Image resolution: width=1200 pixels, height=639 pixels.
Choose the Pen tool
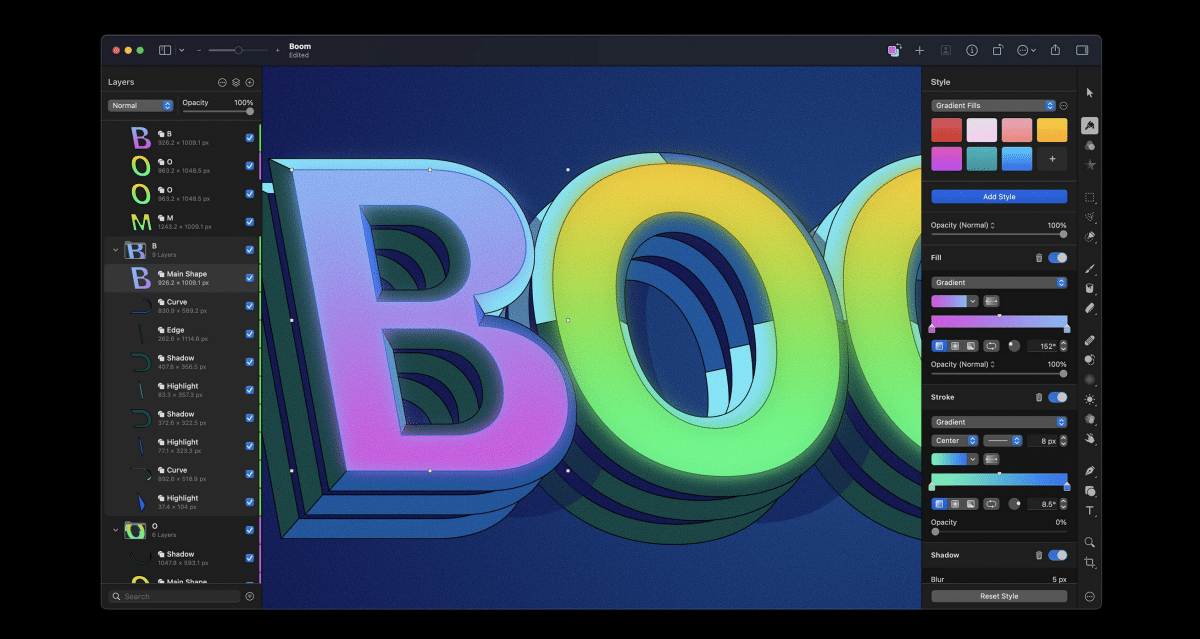(x=1090, y=470)
